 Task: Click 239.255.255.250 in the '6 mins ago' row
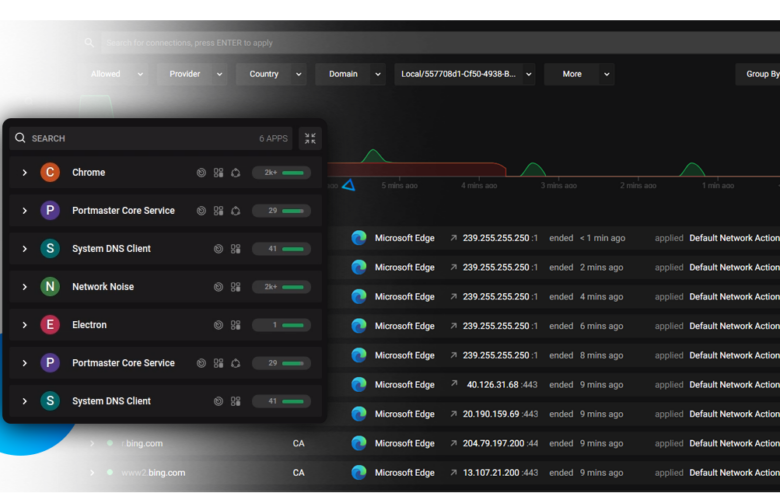(496, 326)
